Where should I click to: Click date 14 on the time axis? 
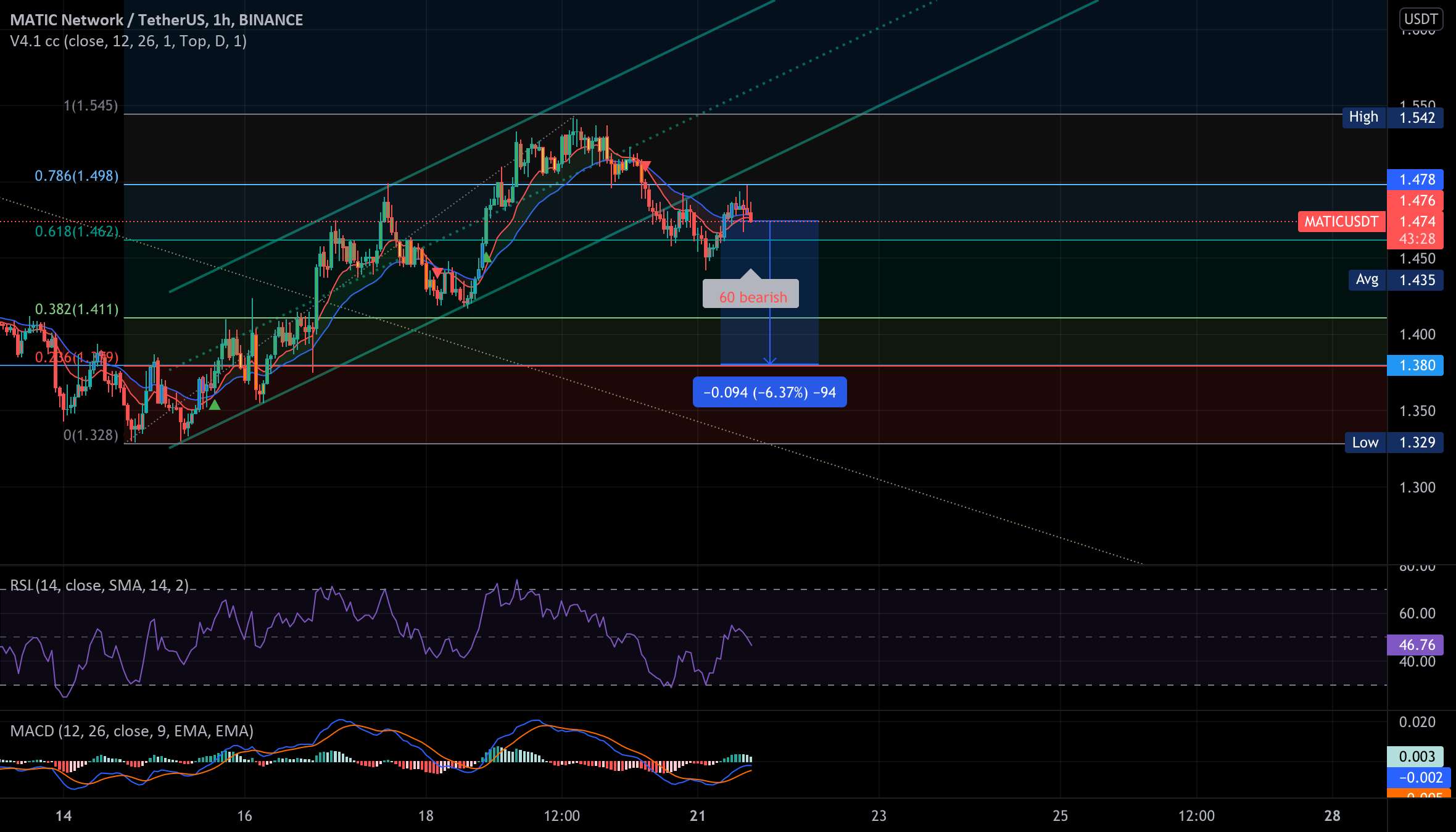64,816
